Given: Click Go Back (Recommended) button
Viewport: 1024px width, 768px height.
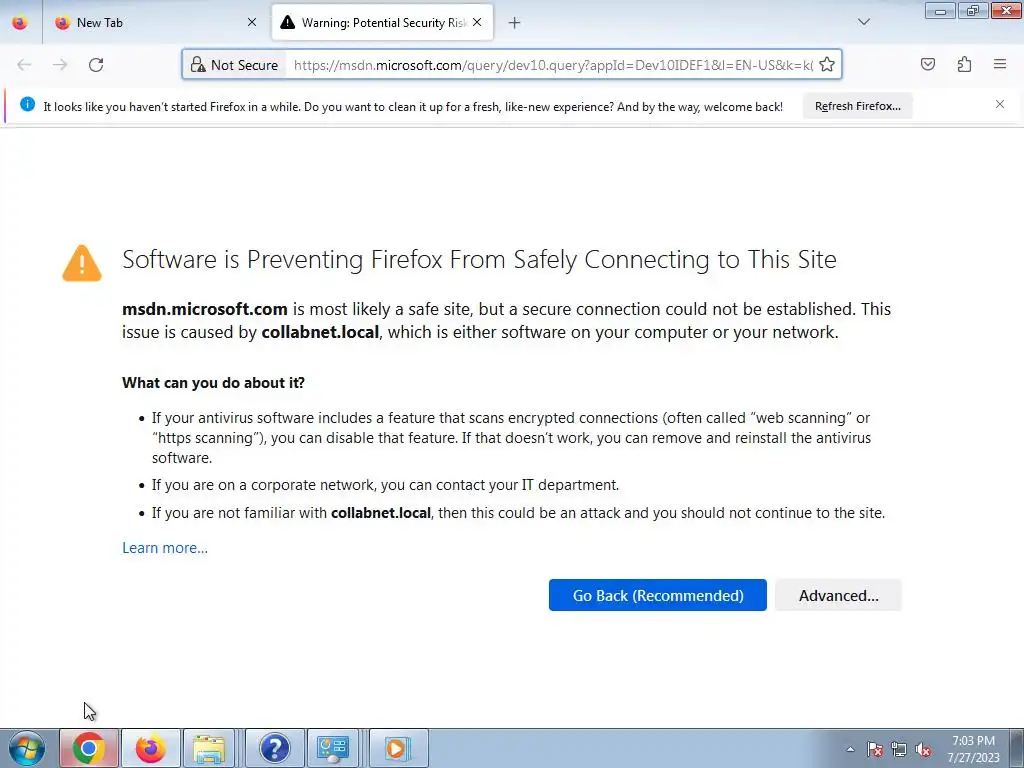Looking at the screenshot, I should (658, 595).
